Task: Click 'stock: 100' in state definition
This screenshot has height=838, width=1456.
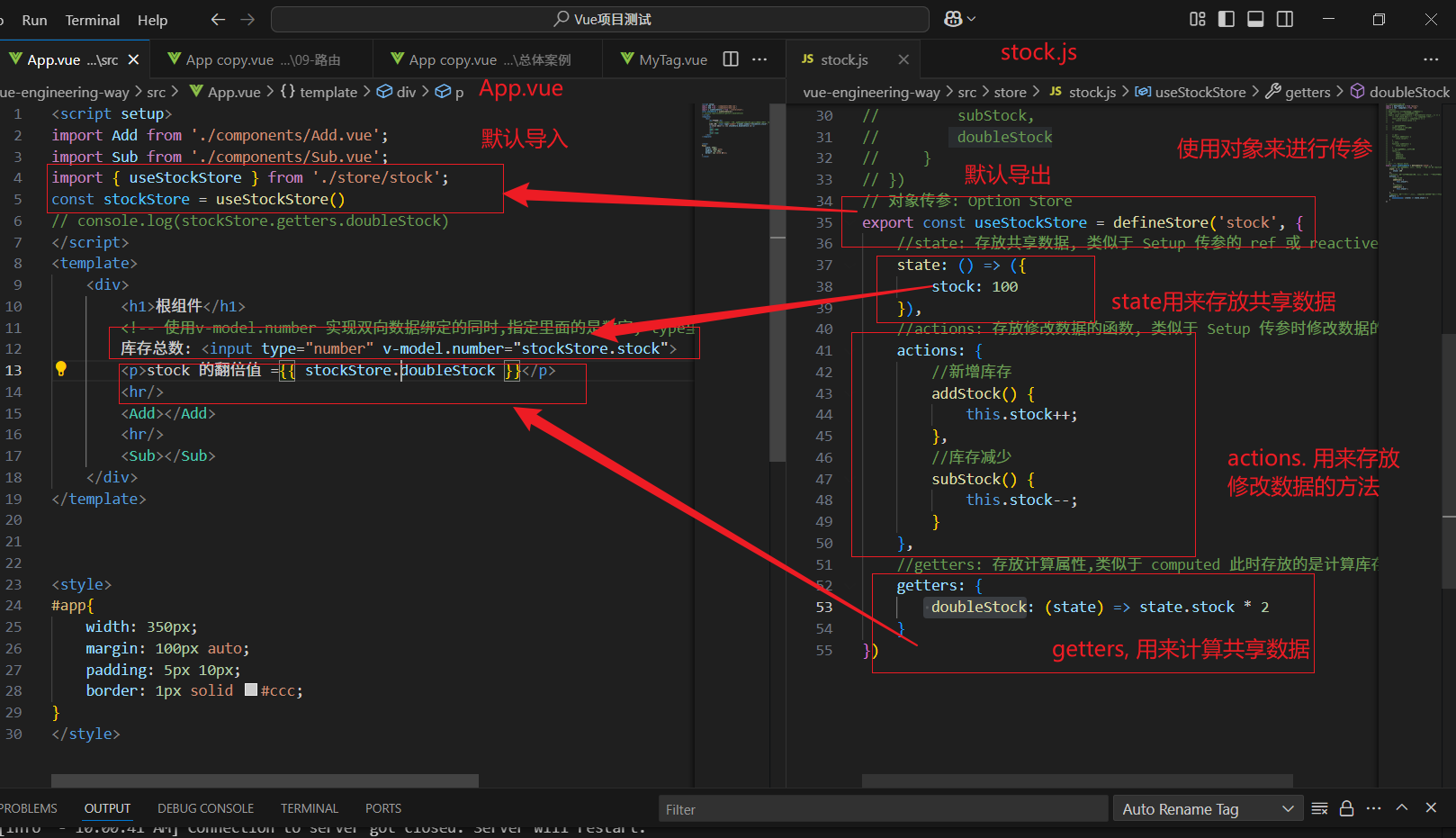Action: pos(975,286)
